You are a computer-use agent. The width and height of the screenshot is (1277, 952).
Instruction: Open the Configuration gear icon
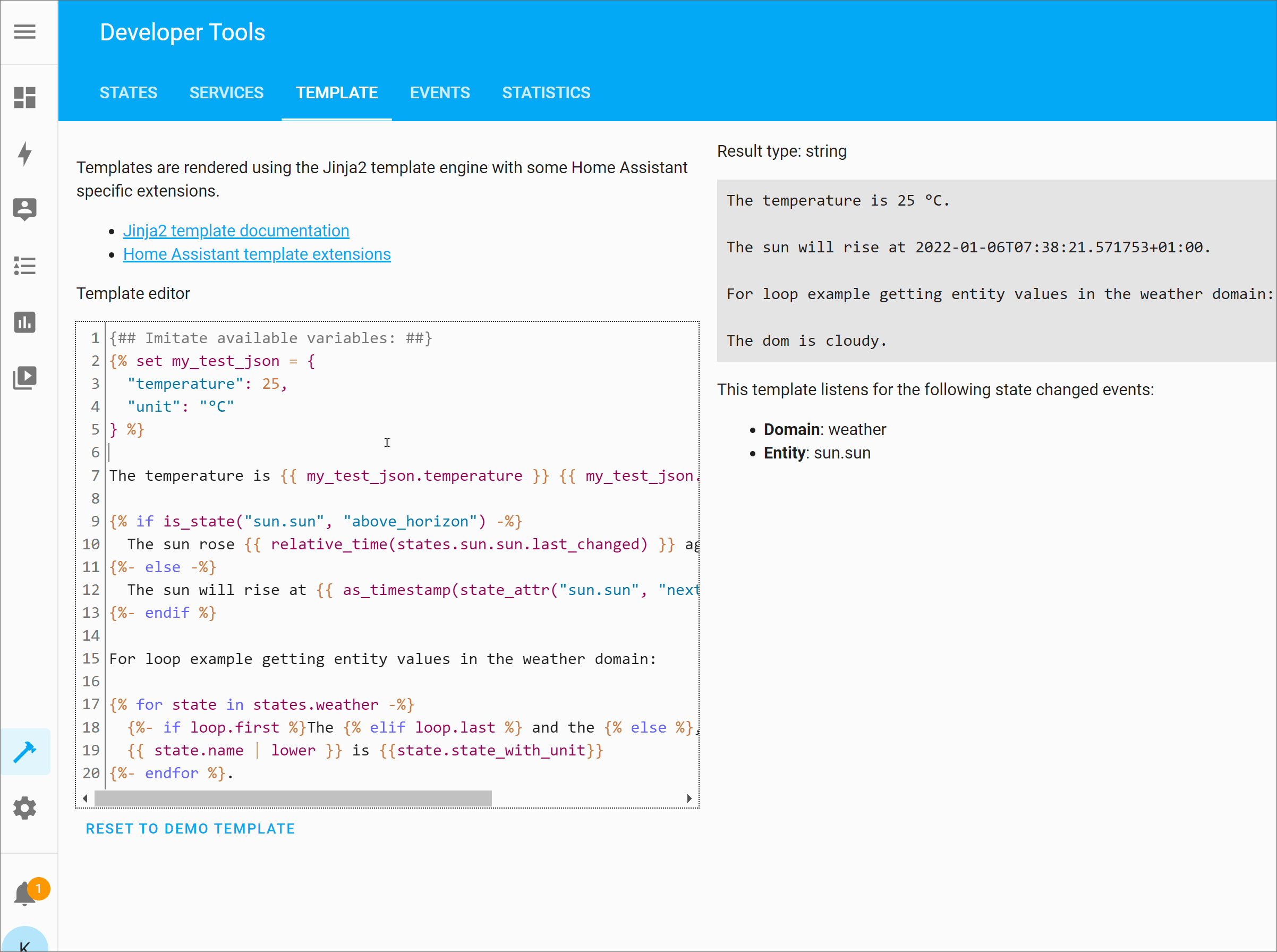(25, 809)
